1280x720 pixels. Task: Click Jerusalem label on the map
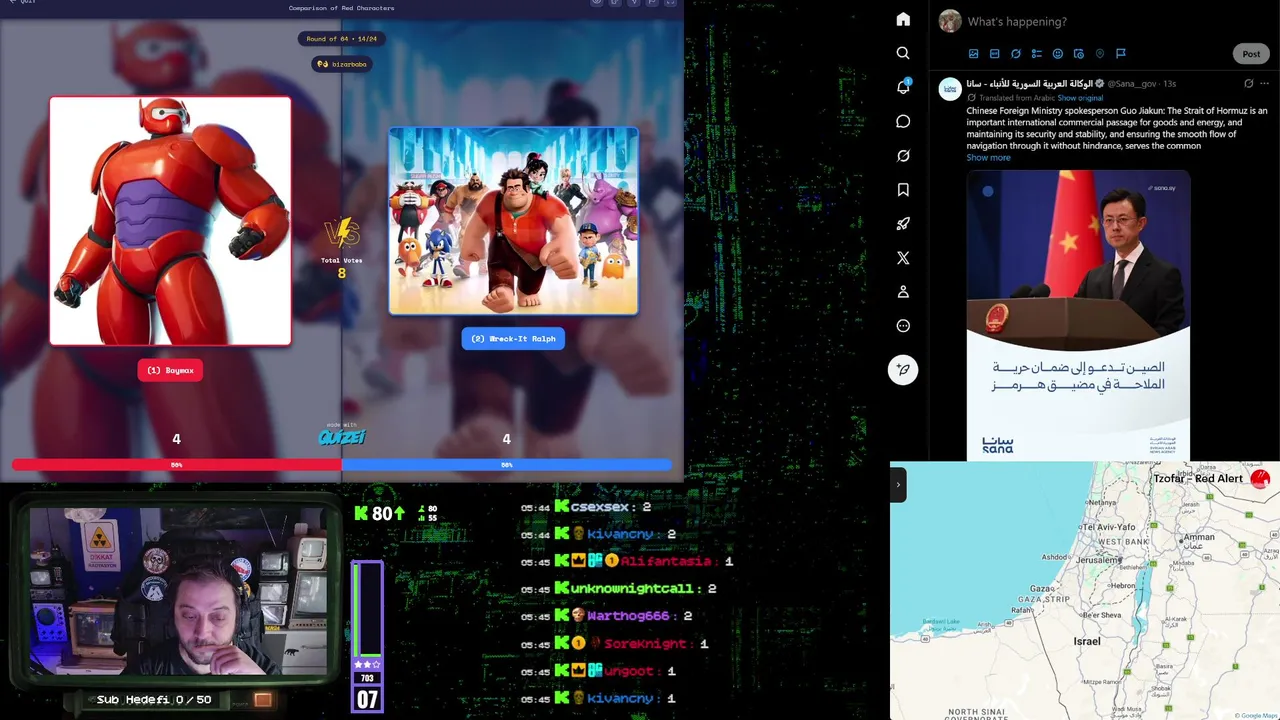[x=1097, y=561]
